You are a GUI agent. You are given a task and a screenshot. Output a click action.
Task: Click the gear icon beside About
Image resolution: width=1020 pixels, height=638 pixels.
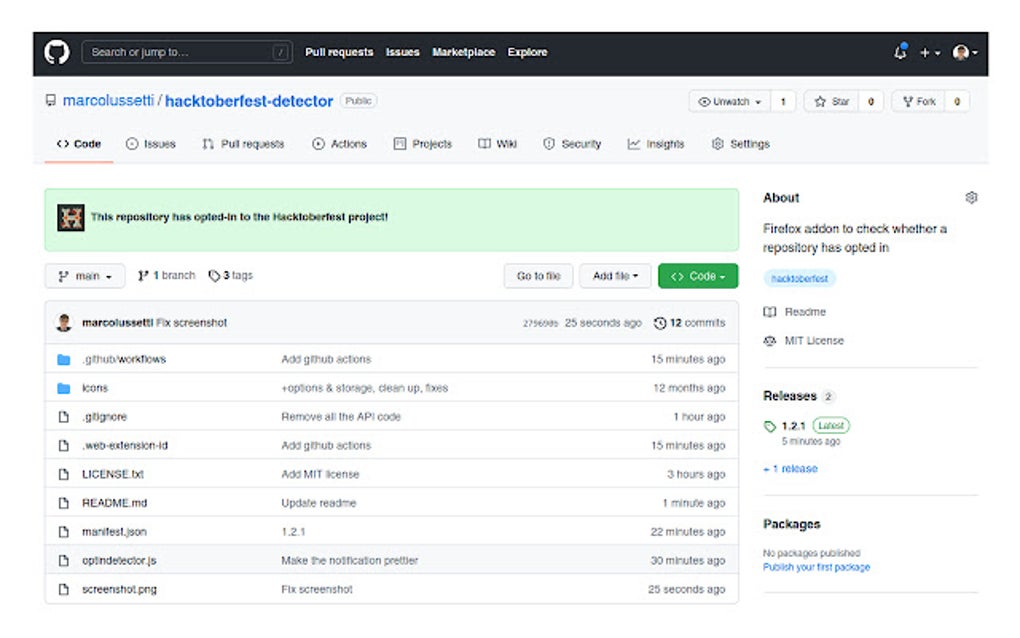971,197
